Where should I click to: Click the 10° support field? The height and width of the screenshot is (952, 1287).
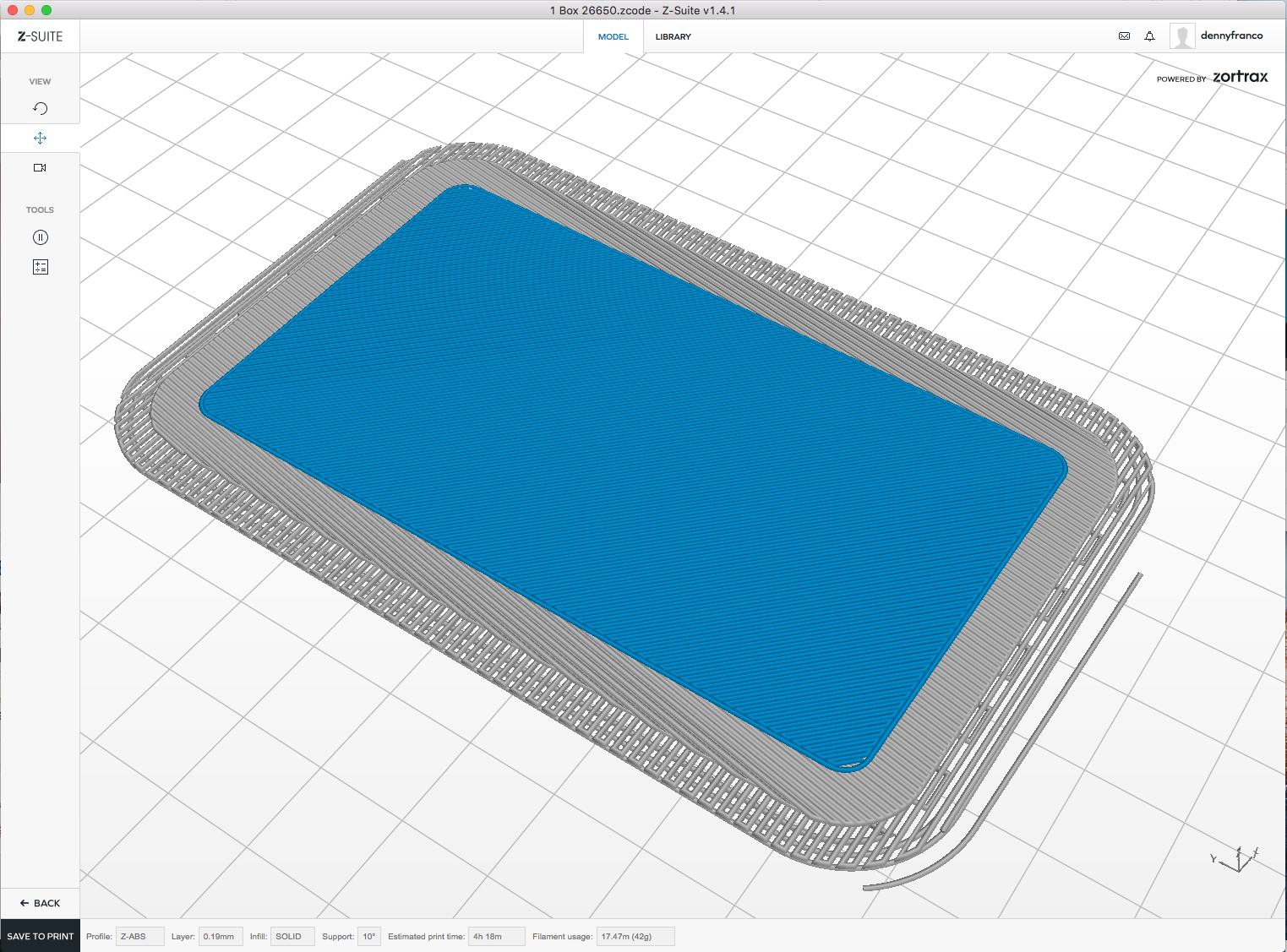coord(369,936)
